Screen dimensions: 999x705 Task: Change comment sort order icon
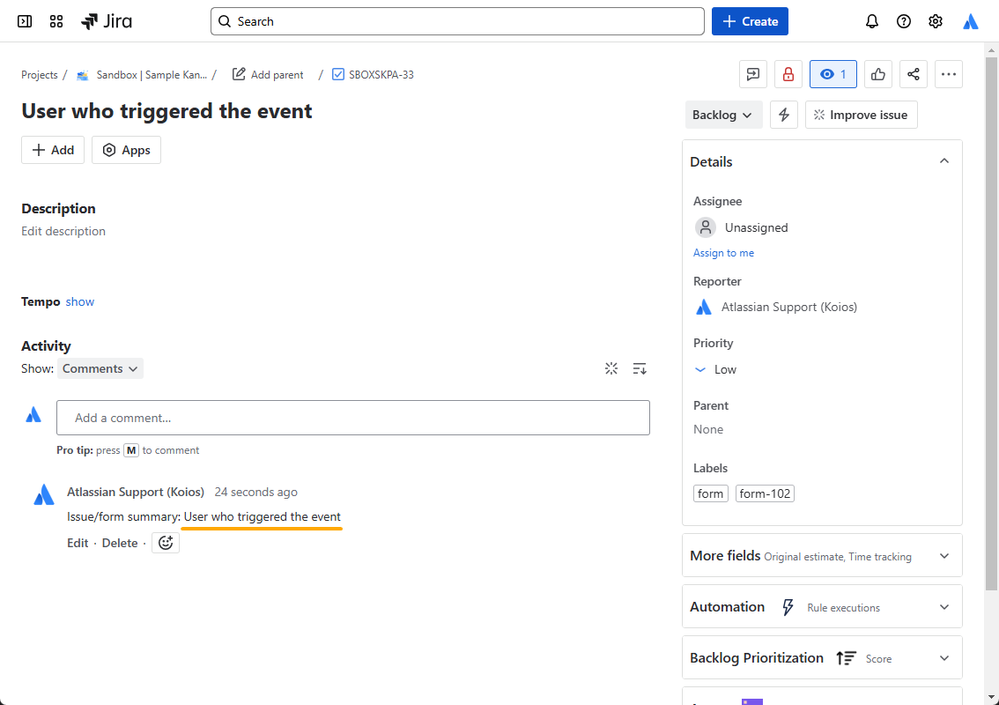640,369
